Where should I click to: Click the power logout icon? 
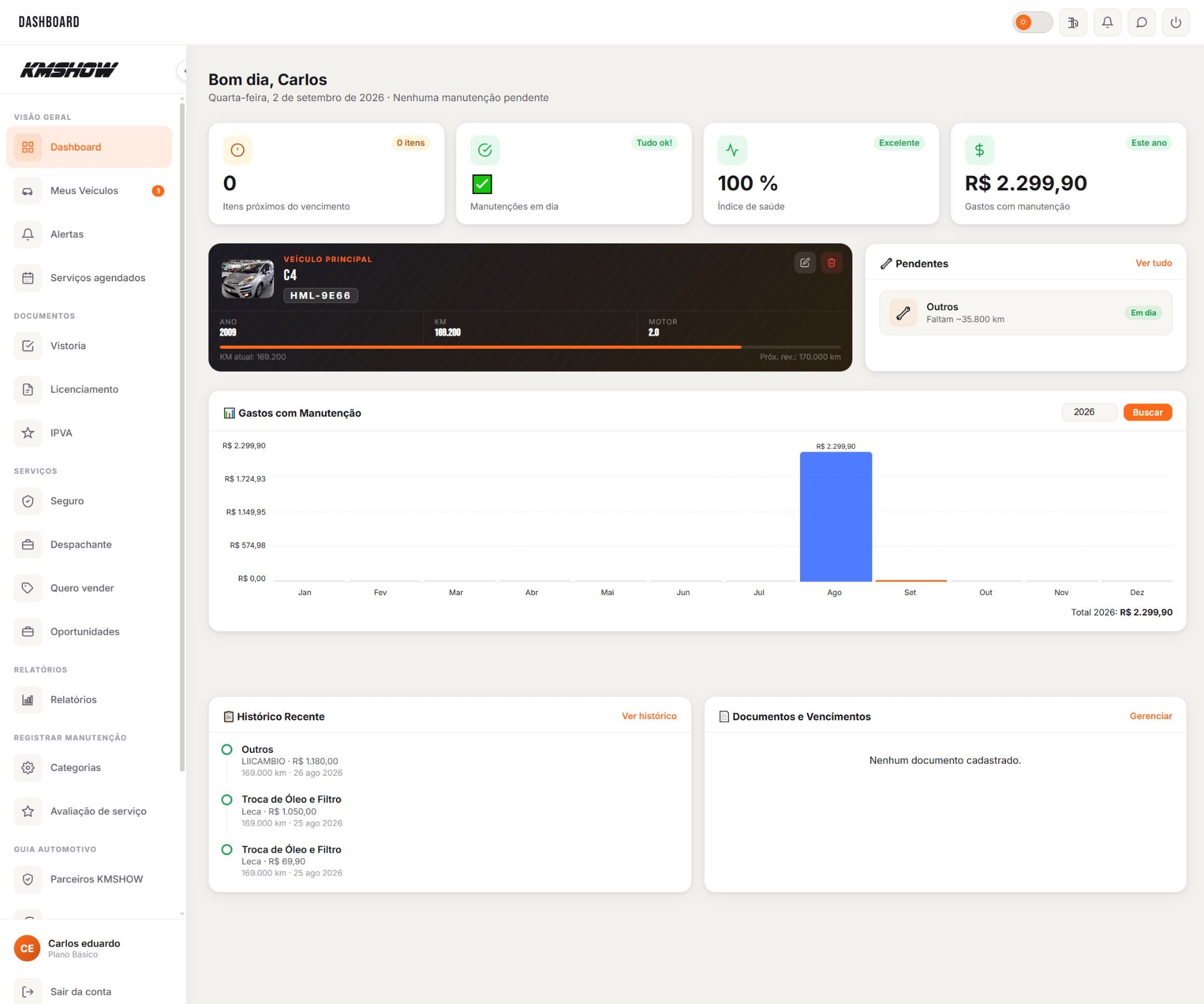point(1176,22)
